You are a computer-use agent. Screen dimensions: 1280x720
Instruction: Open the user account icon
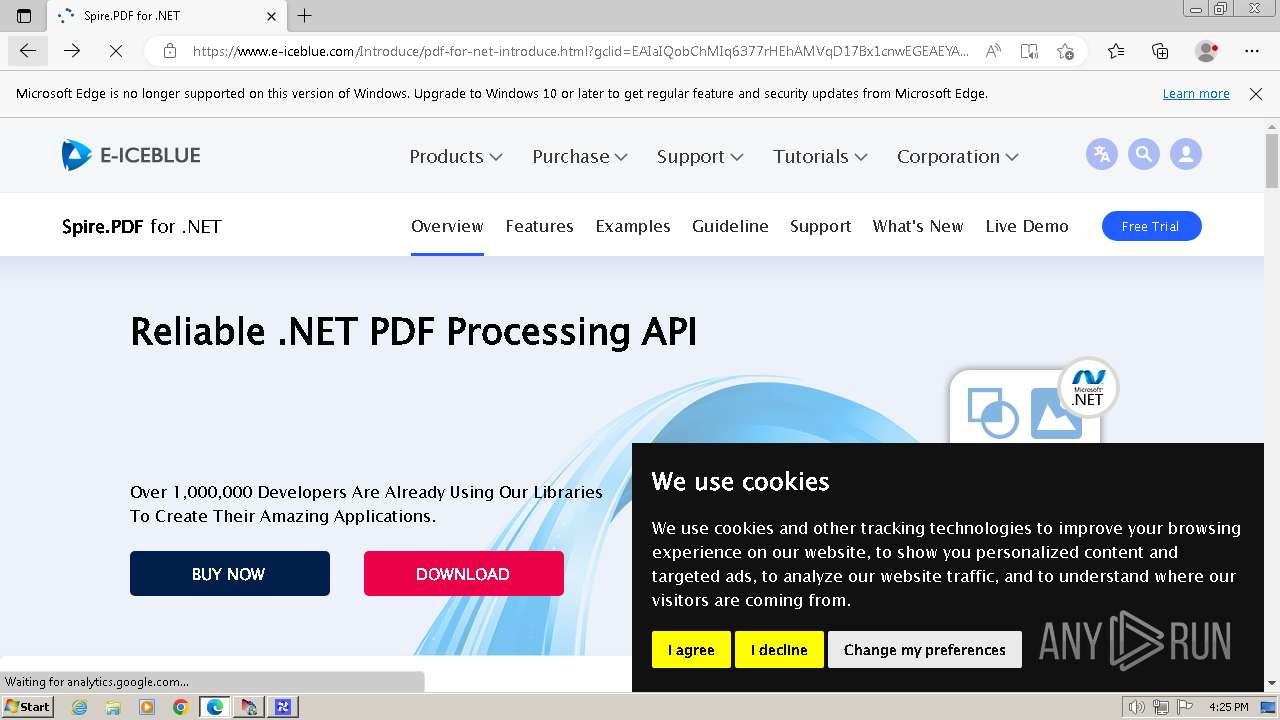pyautogui.click(x=1186, y=154)
